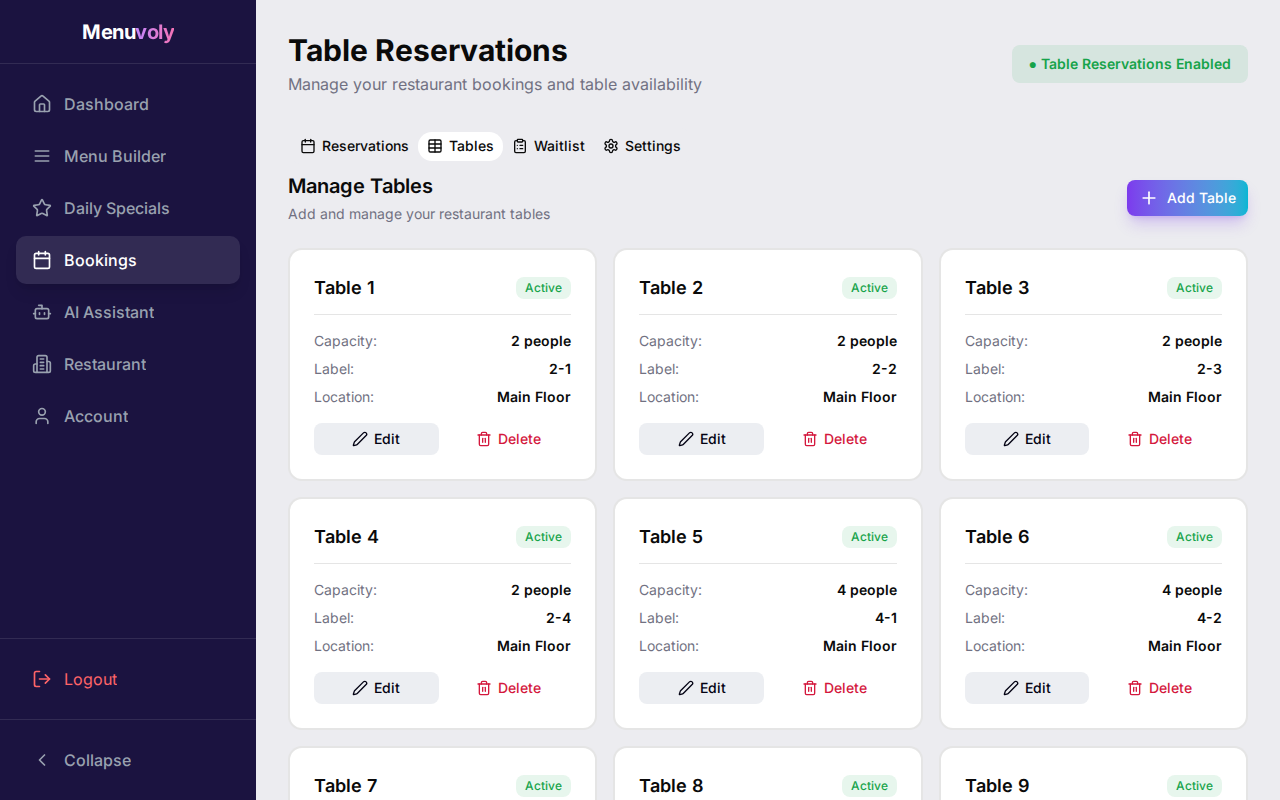Click the Active badge on Table 9
Image resolution: width=1280 pixels, height=800 pixels.
1194,786
